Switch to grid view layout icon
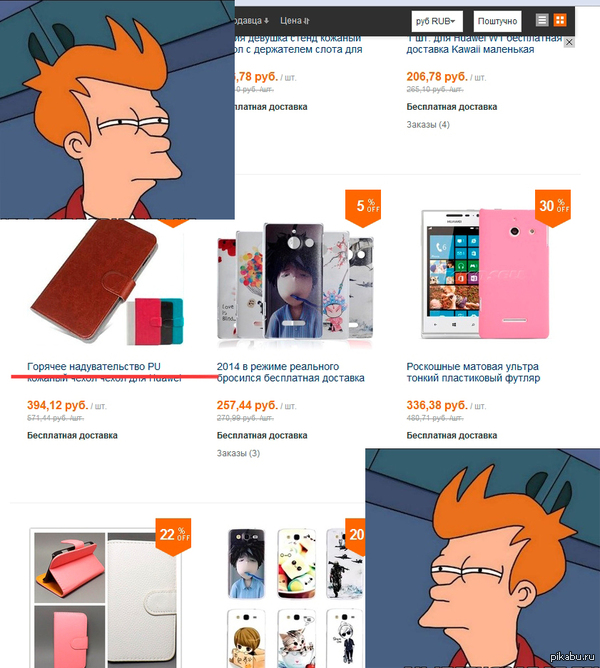 point(560,20)
